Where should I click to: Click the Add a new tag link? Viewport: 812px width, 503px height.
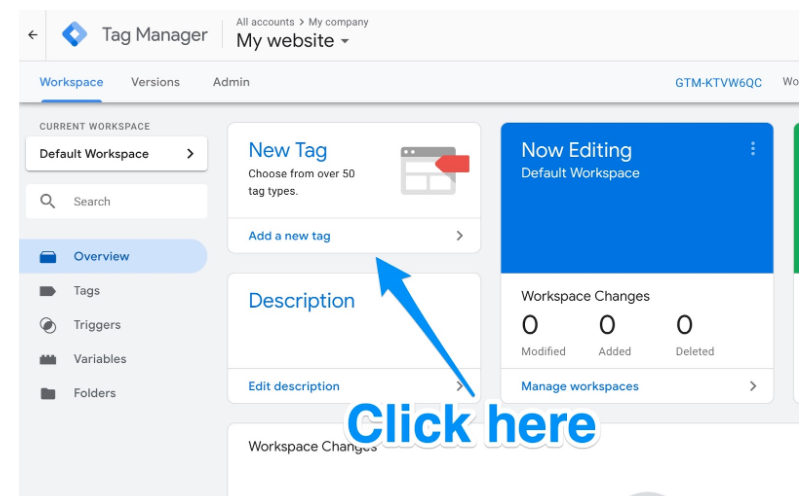click(289, 236)
